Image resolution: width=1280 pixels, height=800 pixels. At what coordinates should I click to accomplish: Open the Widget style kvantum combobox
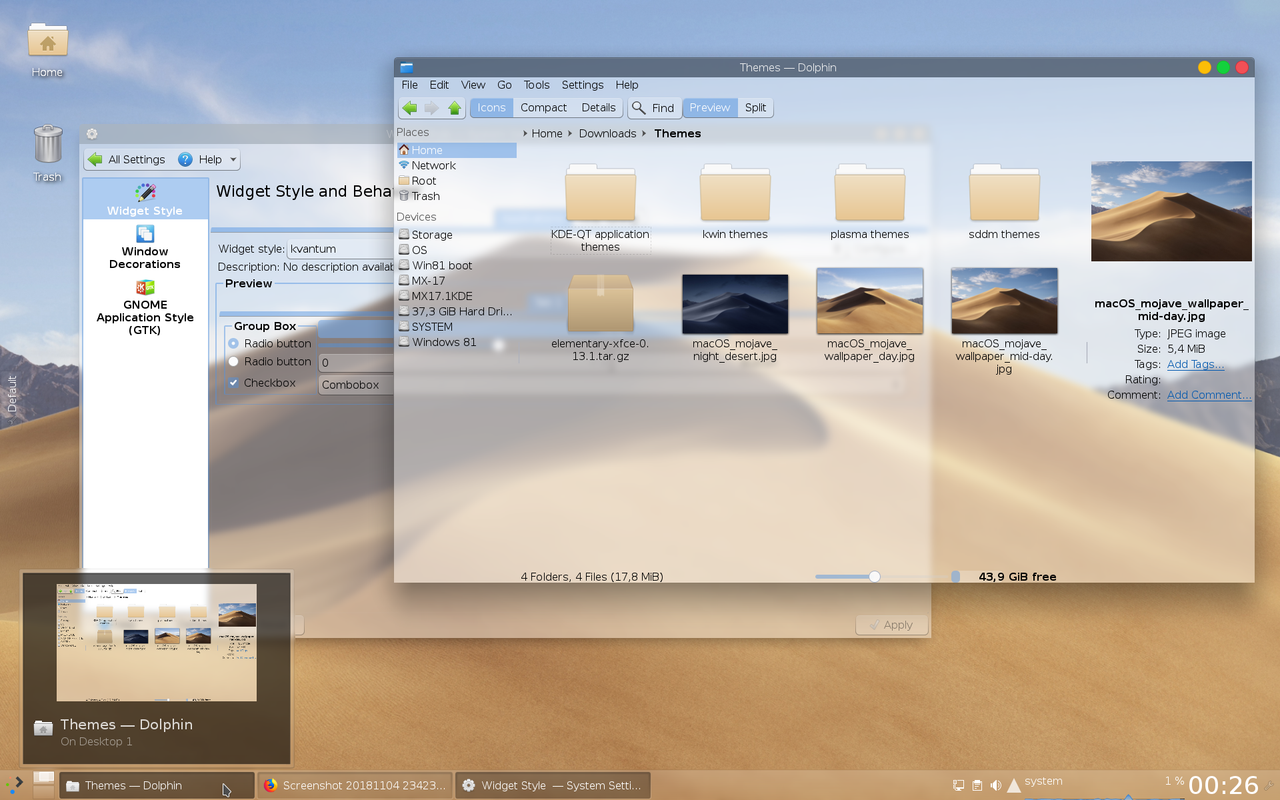point(340,249)
